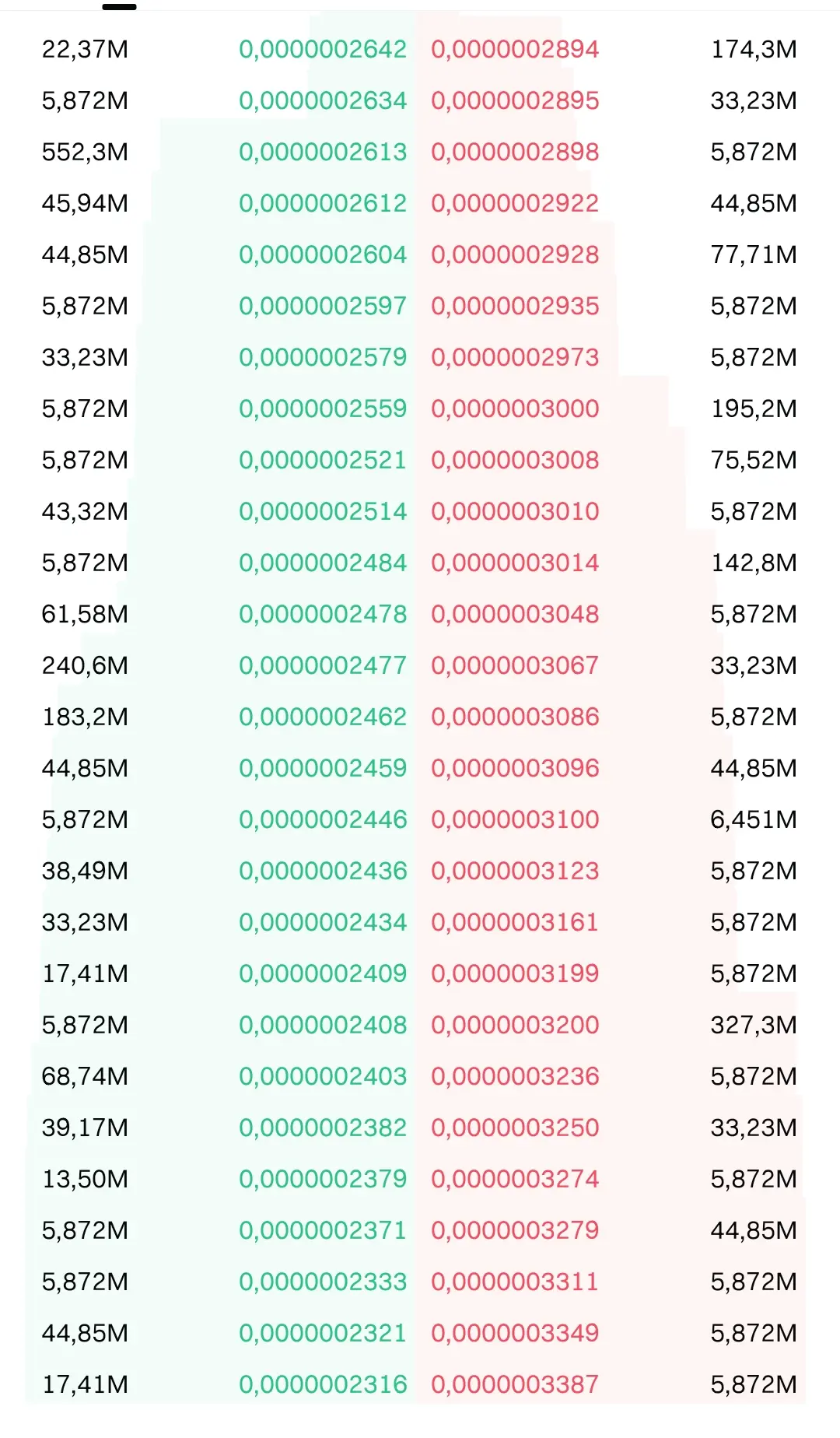Choose the 327,3M ask amount

(x=754, y=1026)
